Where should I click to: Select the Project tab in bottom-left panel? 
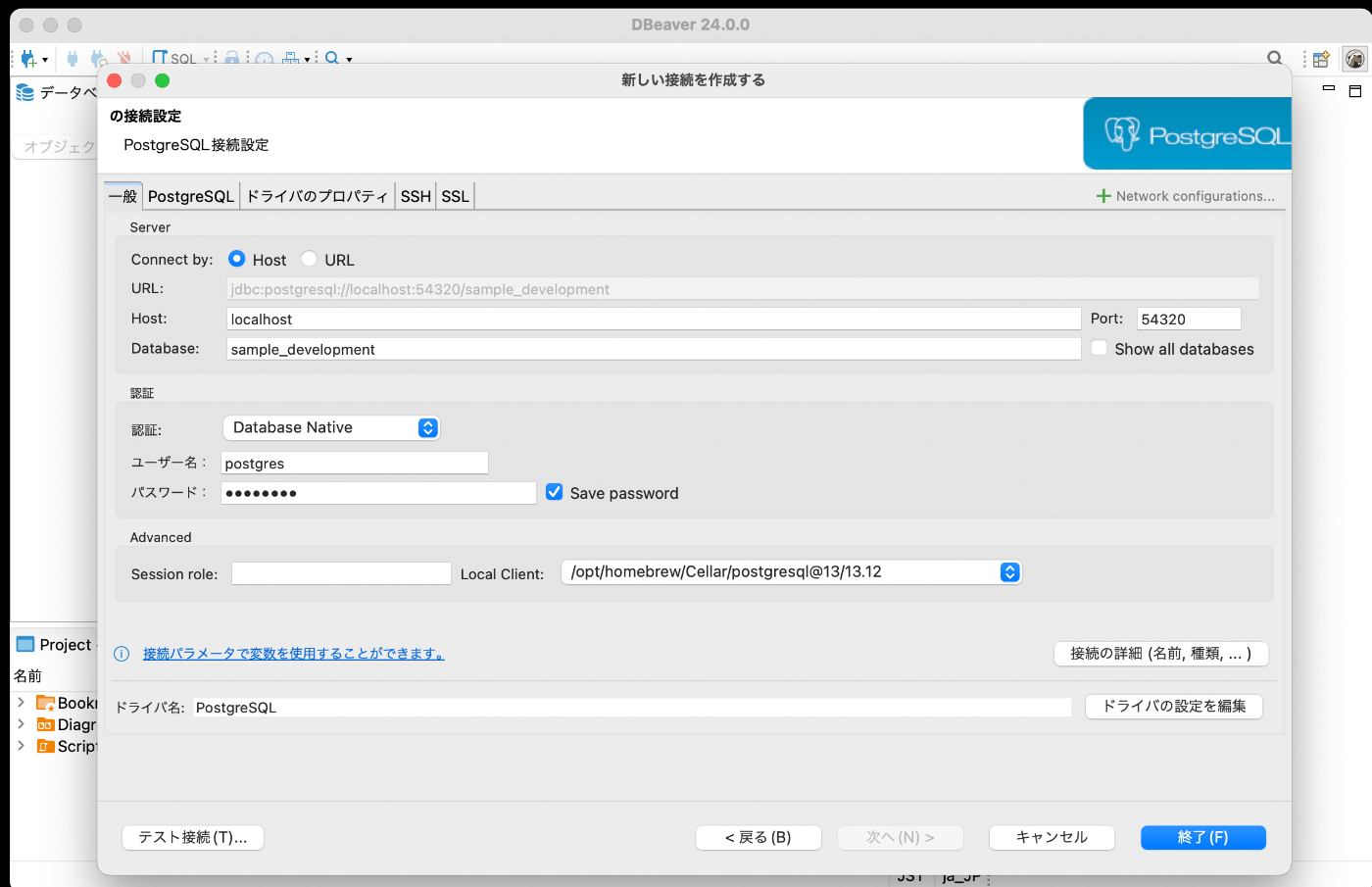click(x=55, y=644)
